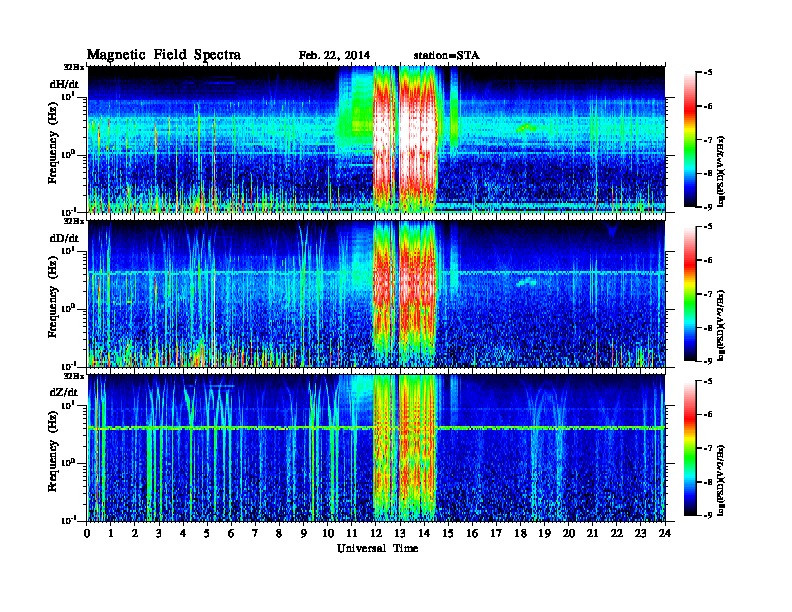Click hour 0 on the Universal Time axis
792x612 pixels.
pos(87,533)
